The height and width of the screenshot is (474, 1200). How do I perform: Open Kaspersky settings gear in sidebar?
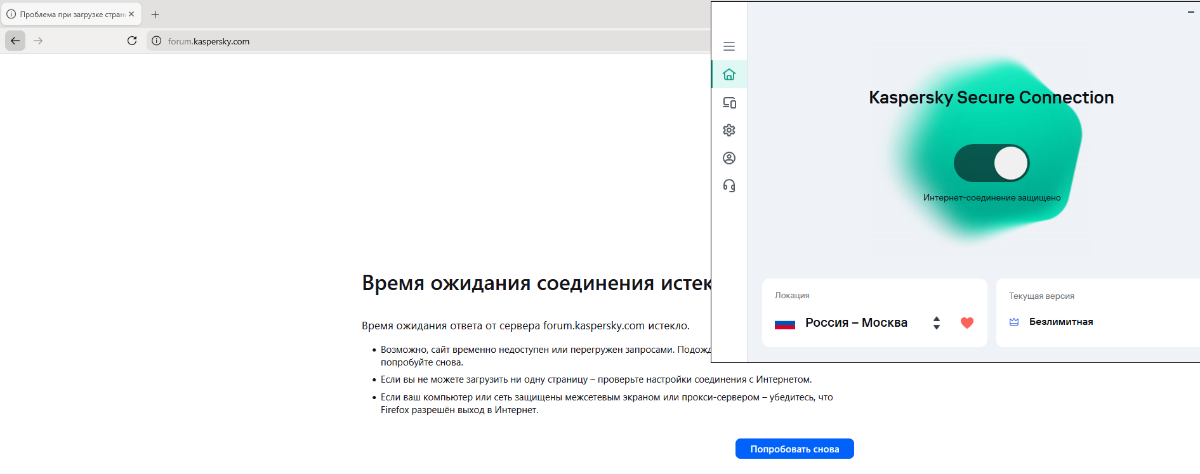pos(729,130)
